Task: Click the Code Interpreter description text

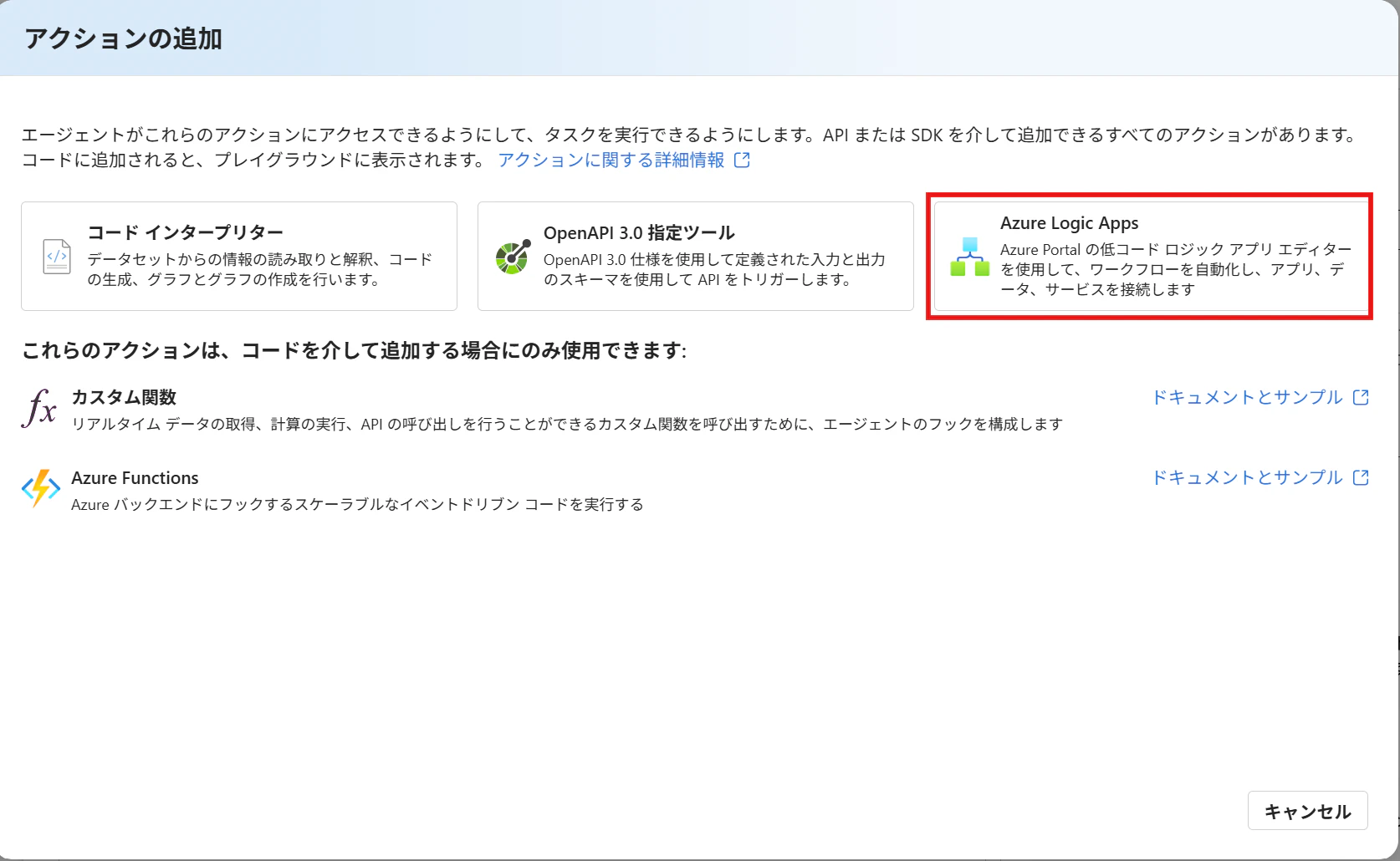Action: [x=260, y=269]
